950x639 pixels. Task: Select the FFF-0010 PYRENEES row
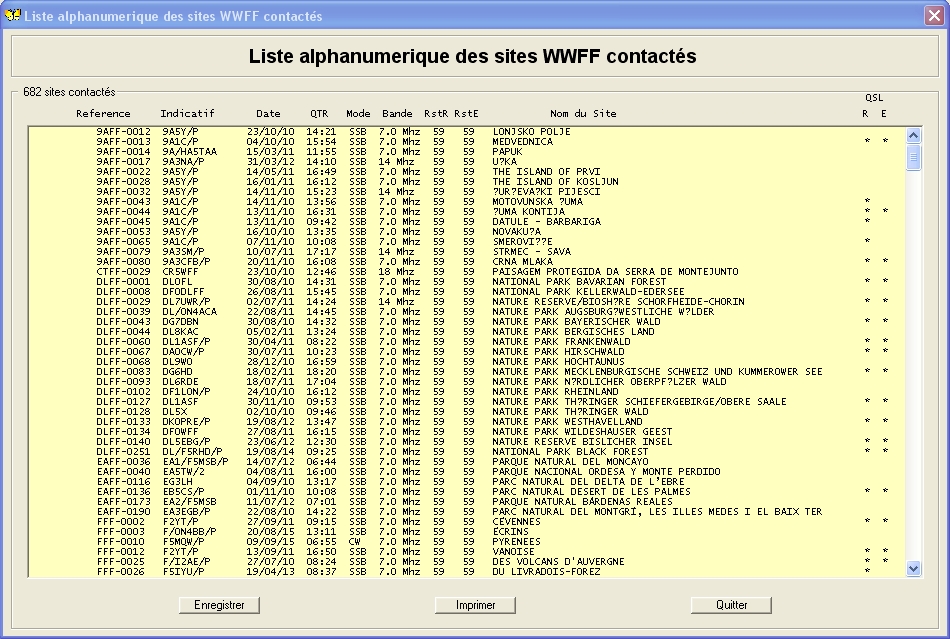(x=467, y=541)
